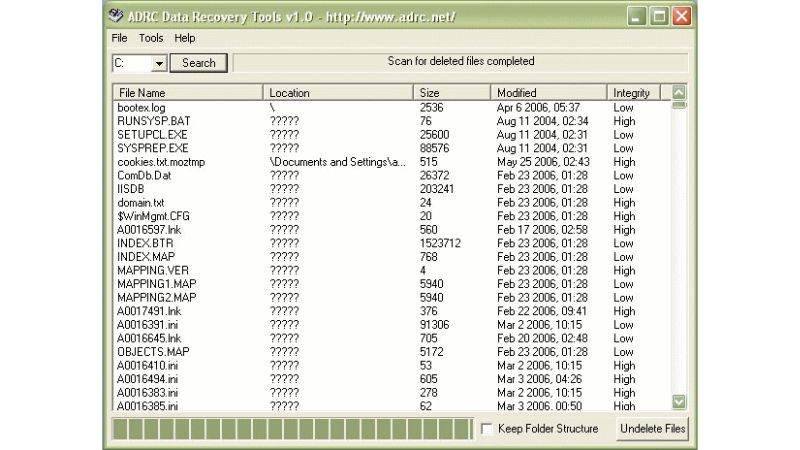Select ComDb.Dat file entry
The width and height of the screenshot is (800, 450).
click(x=392, y=176)
